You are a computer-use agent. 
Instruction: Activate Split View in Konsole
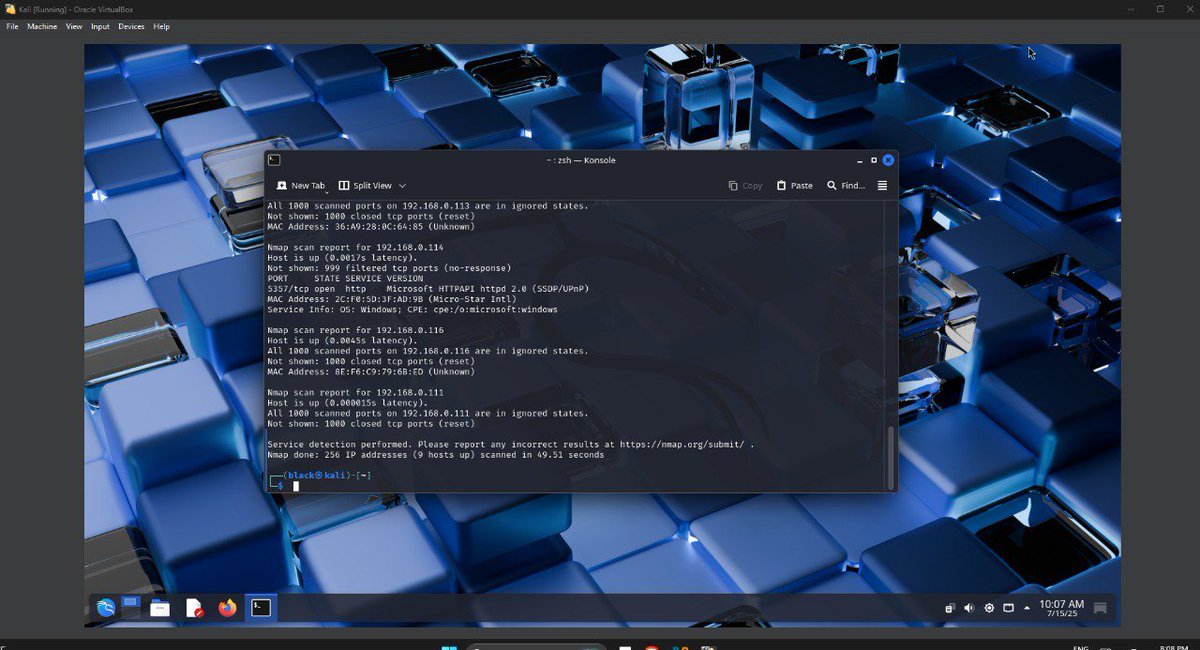click(367, 185)
